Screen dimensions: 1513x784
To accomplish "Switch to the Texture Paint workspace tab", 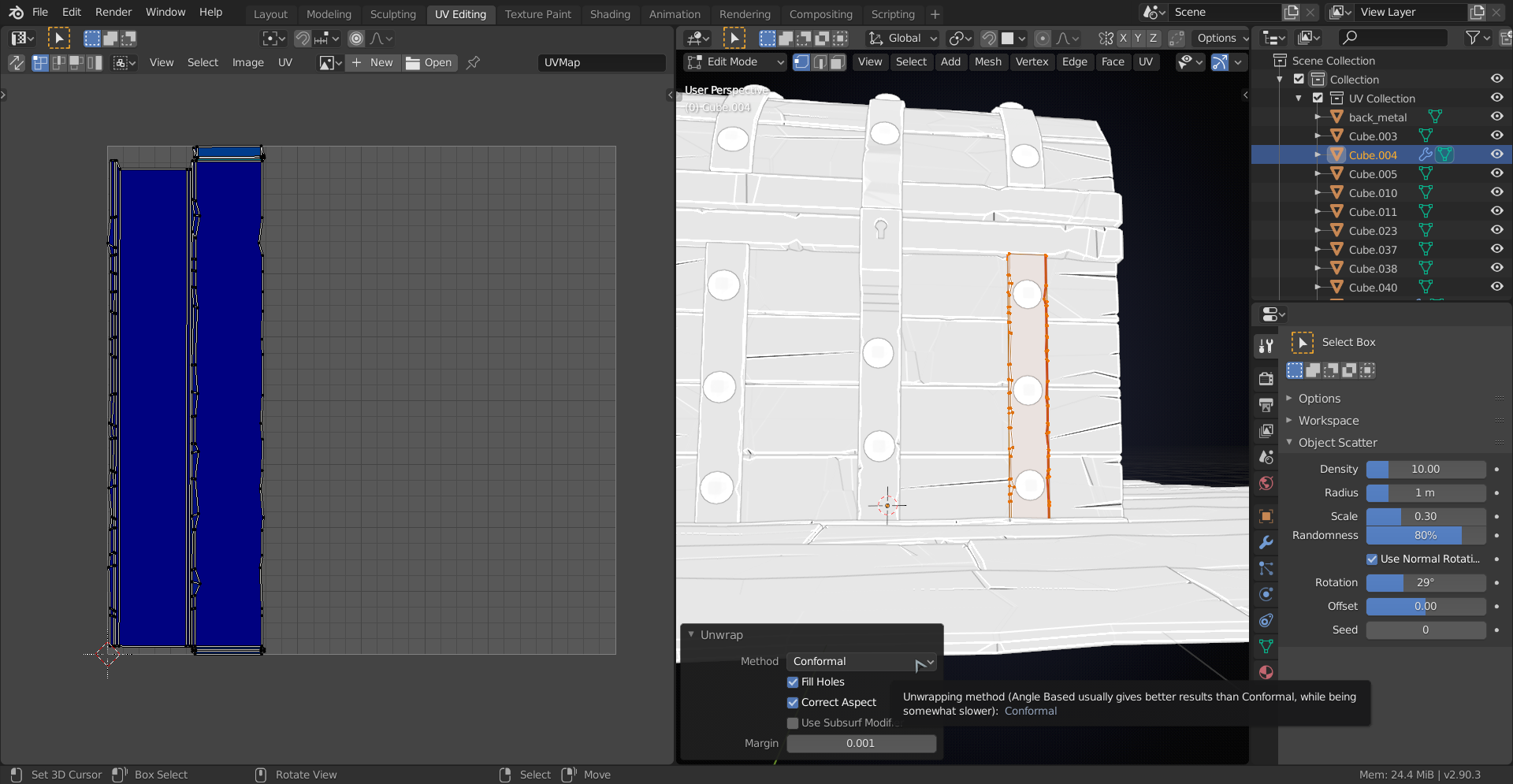I will click(x=537, y=14).
